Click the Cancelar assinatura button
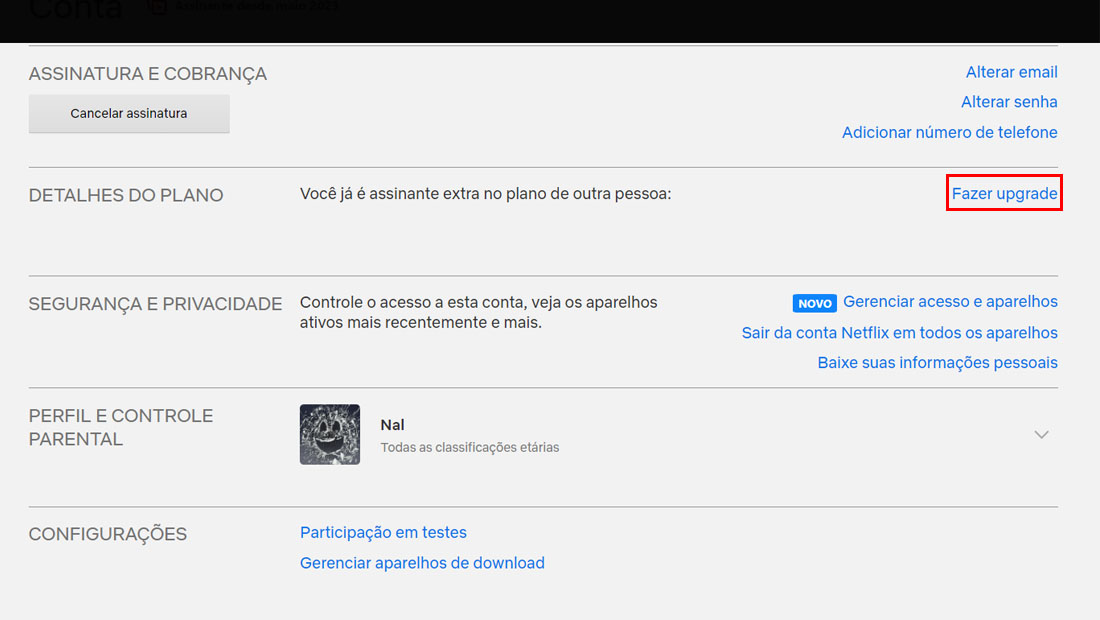This screenshot has width=1100, height=620. click(x=129, y=114)
